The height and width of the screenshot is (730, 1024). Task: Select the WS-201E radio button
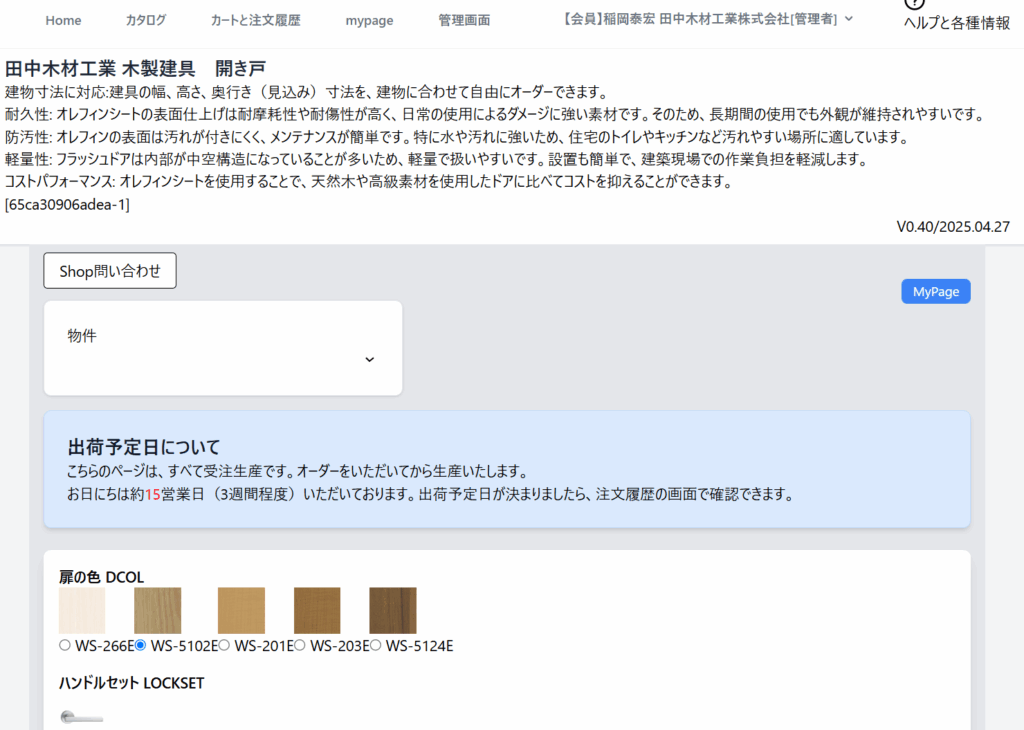(224, 645)
